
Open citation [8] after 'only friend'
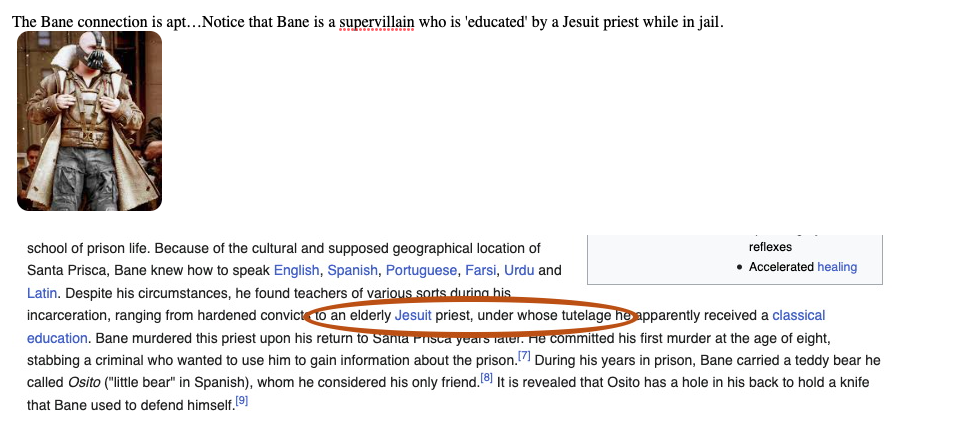tap(486, 378)
